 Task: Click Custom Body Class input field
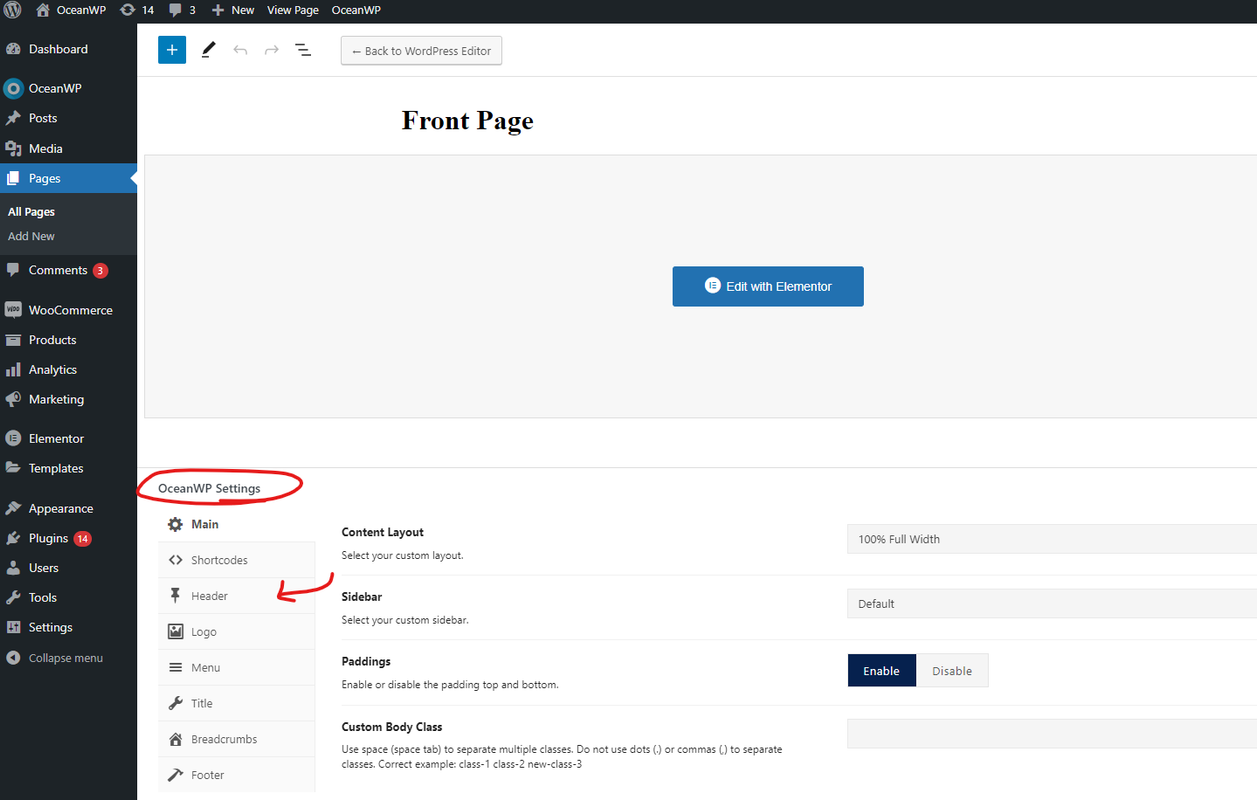[1052, 734]
